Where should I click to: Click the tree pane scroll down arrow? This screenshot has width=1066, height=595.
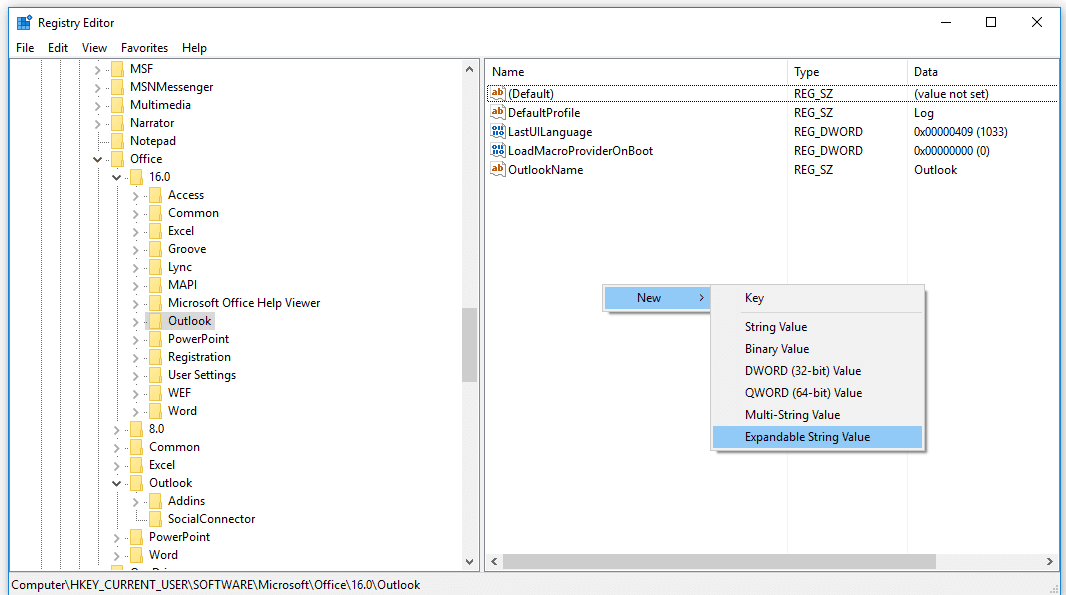(x=469, y=562)
